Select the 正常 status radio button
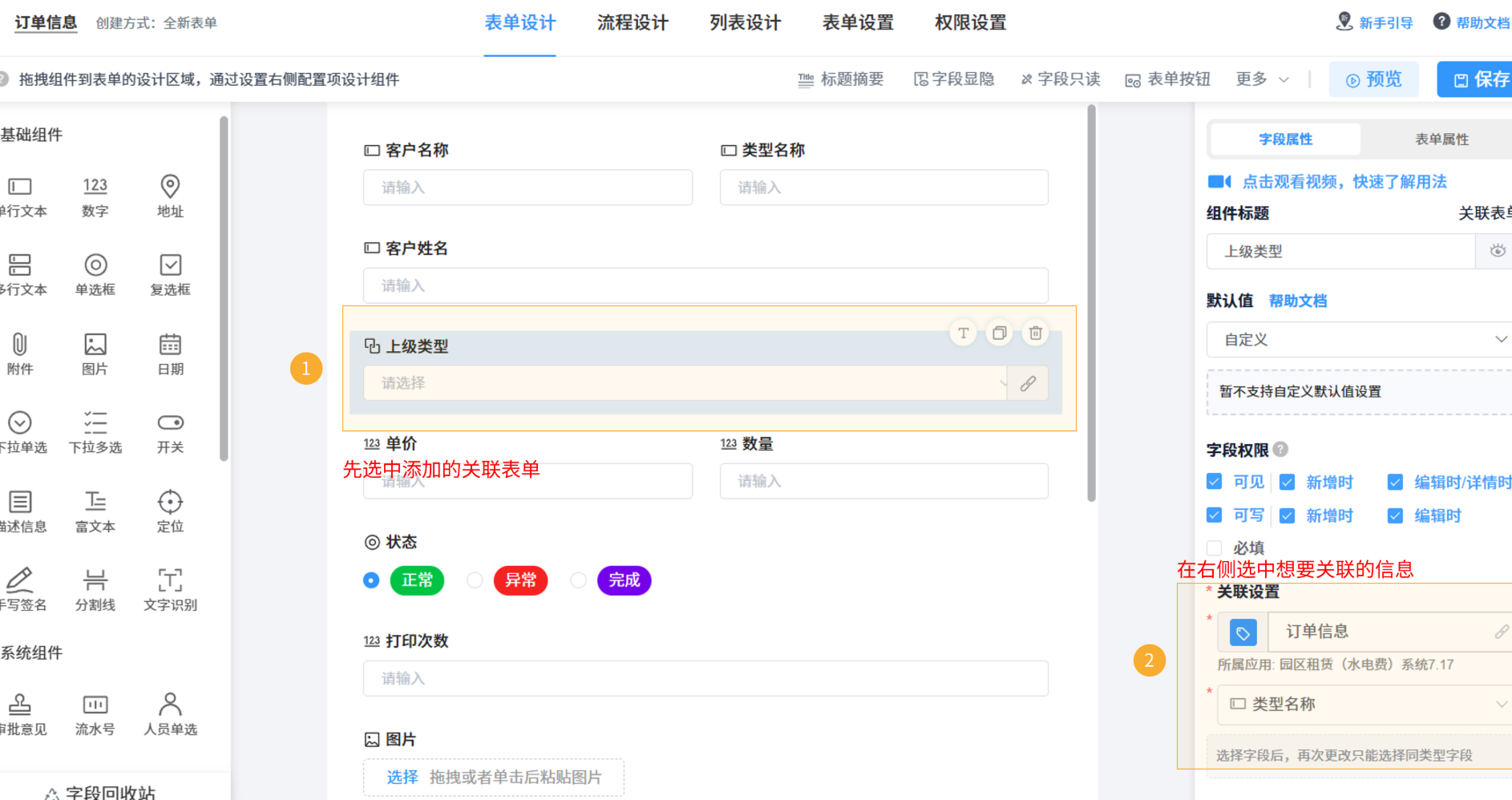 371,580
